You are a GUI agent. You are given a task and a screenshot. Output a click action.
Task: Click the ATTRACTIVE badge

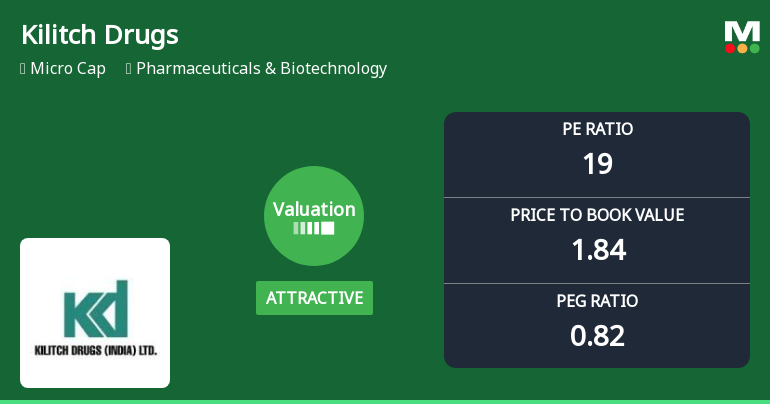[x=314, y=298]
